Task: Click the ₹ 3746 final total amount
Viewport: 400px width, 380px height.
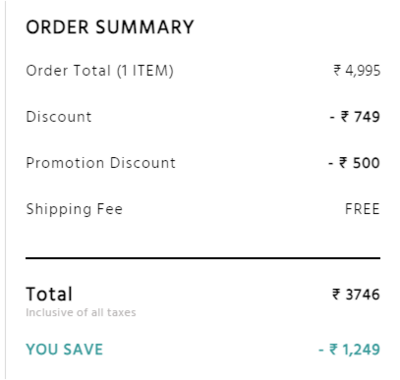Action: pos(356,294)
